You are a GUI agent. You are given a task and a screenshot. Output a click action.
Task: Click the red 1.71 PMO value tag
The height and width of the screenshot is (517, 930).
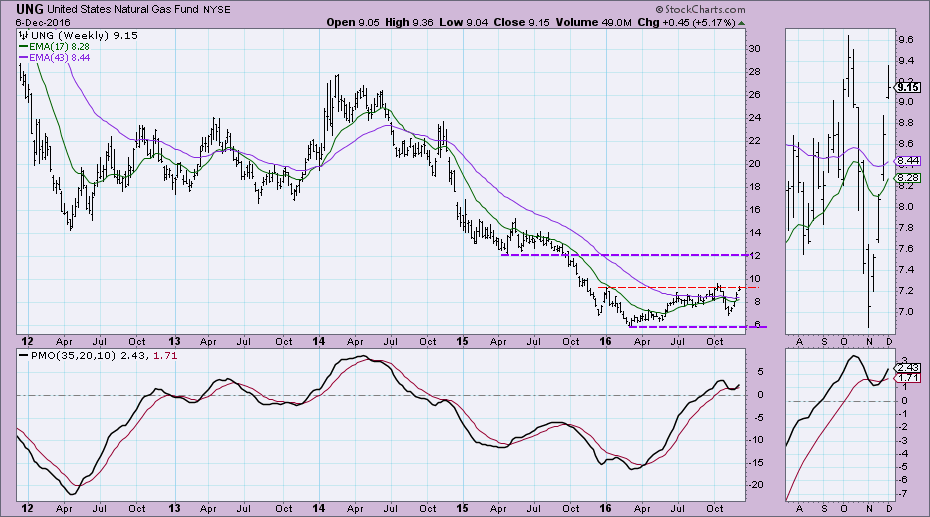click(x=908, y=379)
